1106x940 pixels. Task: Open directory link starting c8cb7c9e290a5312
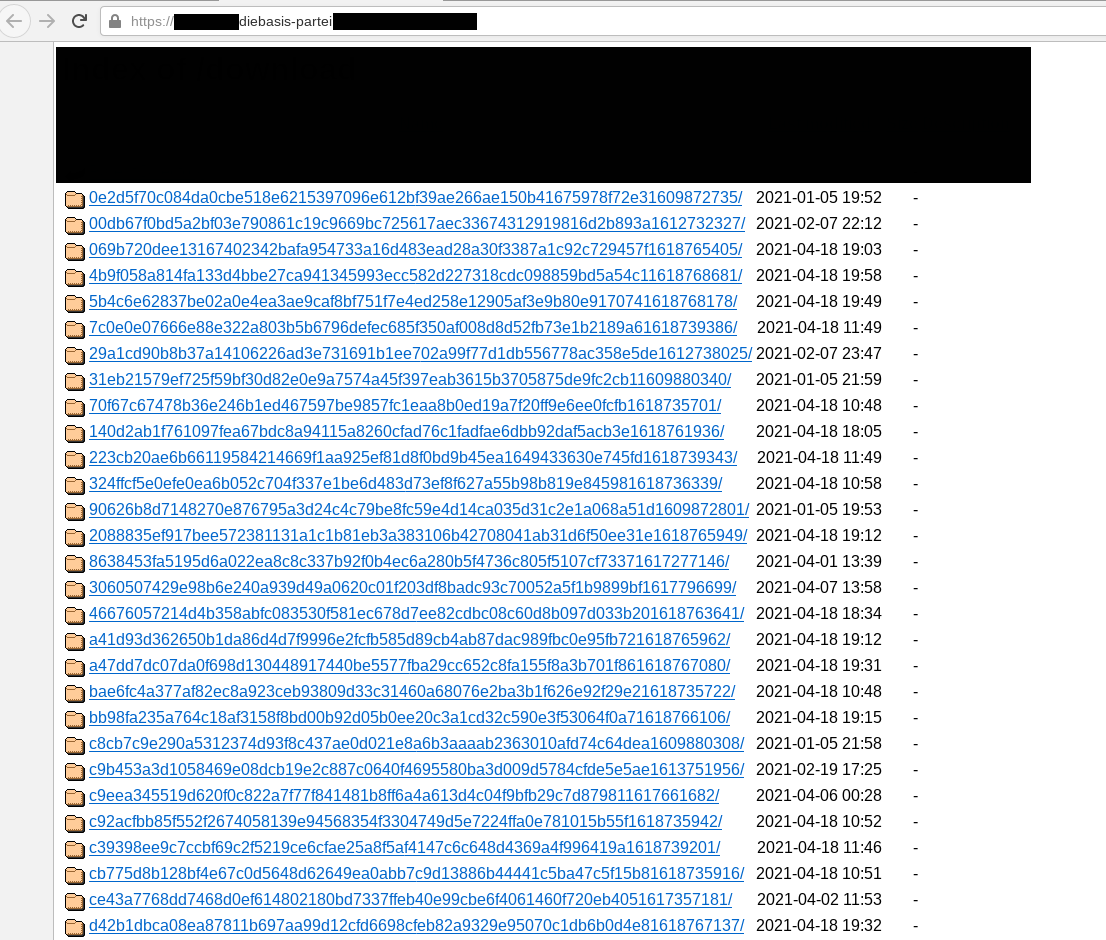417,744
